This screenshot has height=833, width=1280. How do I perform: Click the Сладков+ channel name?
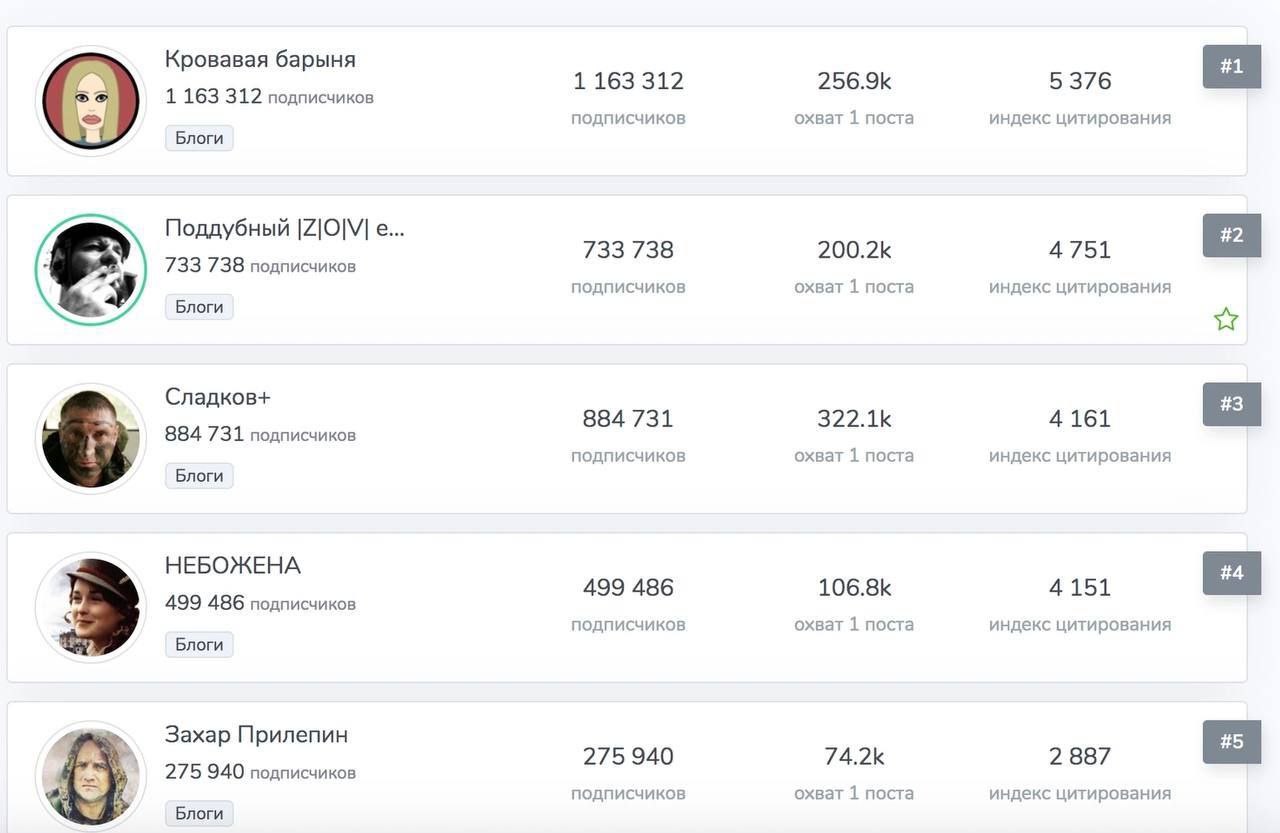coord(218,397)
